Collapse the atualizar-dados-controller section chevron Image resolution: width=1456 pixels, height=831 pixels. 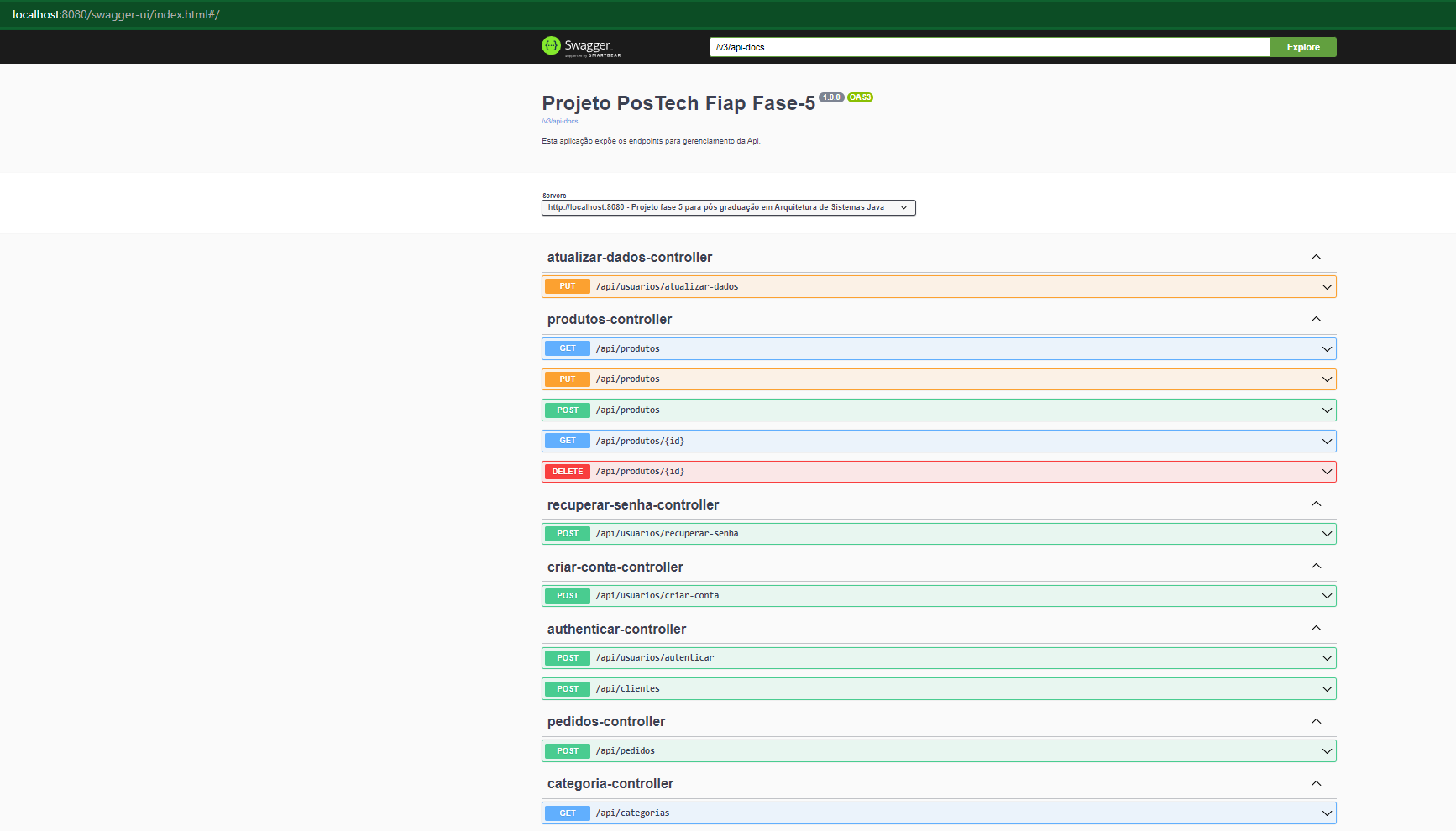(1316, 257)
